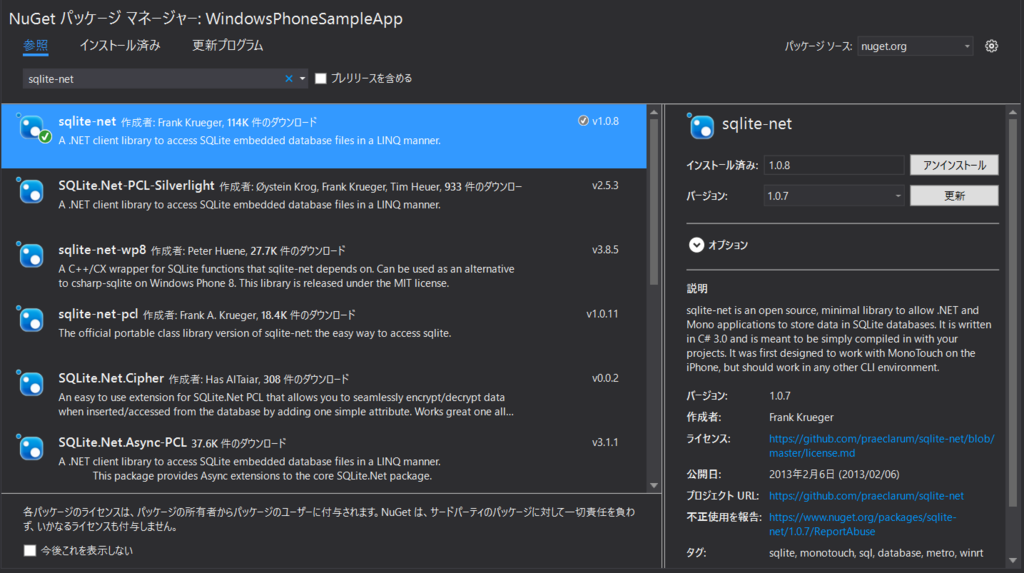
Task: Open the ReportAbuse nuget.org link
Action: tap(862, 524)
